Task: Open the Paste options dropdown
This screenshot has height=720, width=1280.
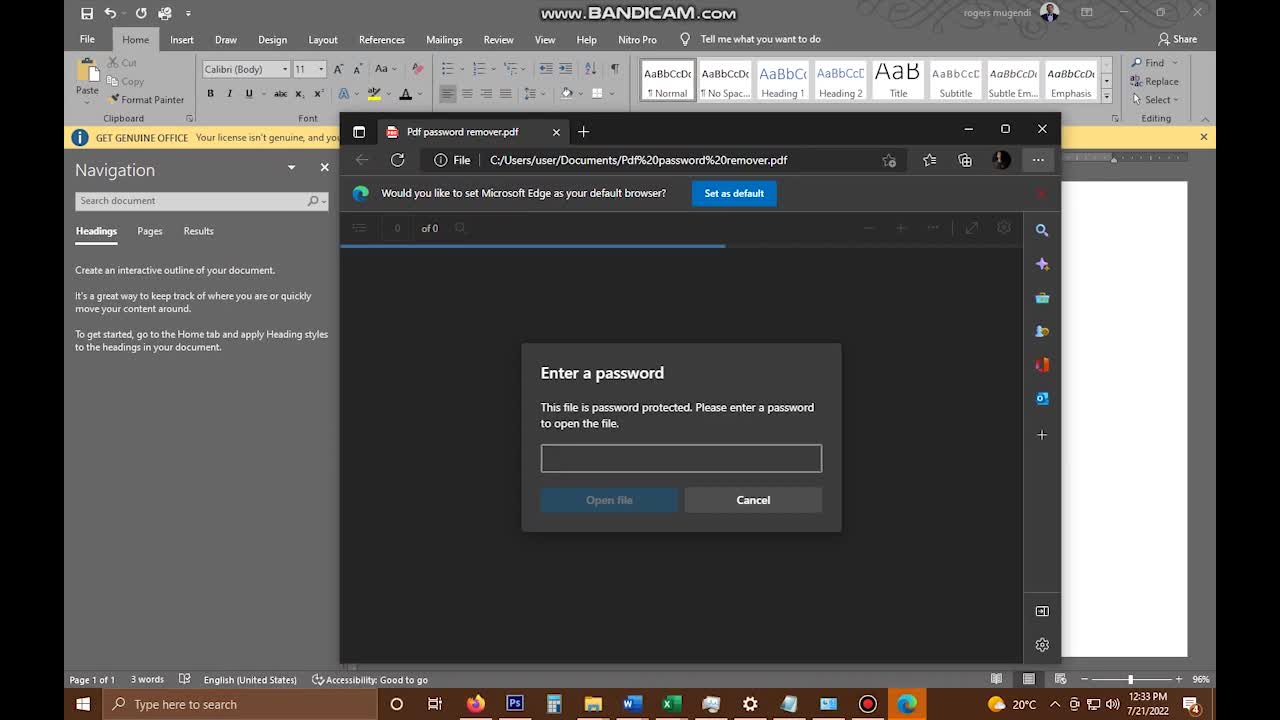Action: tap(87, 100)
